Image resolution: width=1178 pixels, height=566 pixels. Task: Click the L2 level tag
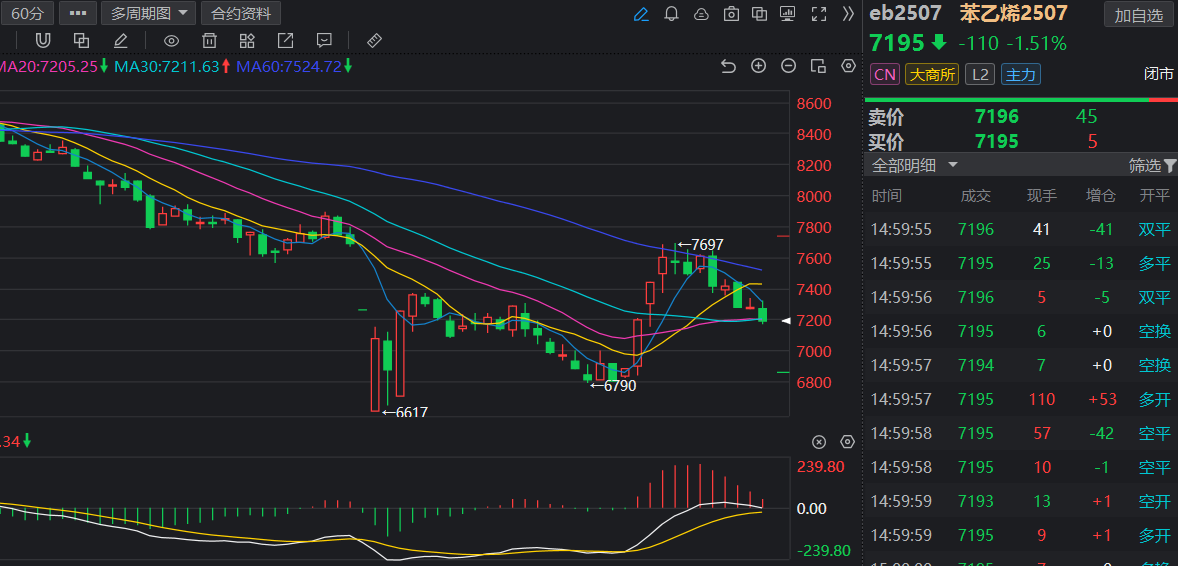tap(980, 74)
